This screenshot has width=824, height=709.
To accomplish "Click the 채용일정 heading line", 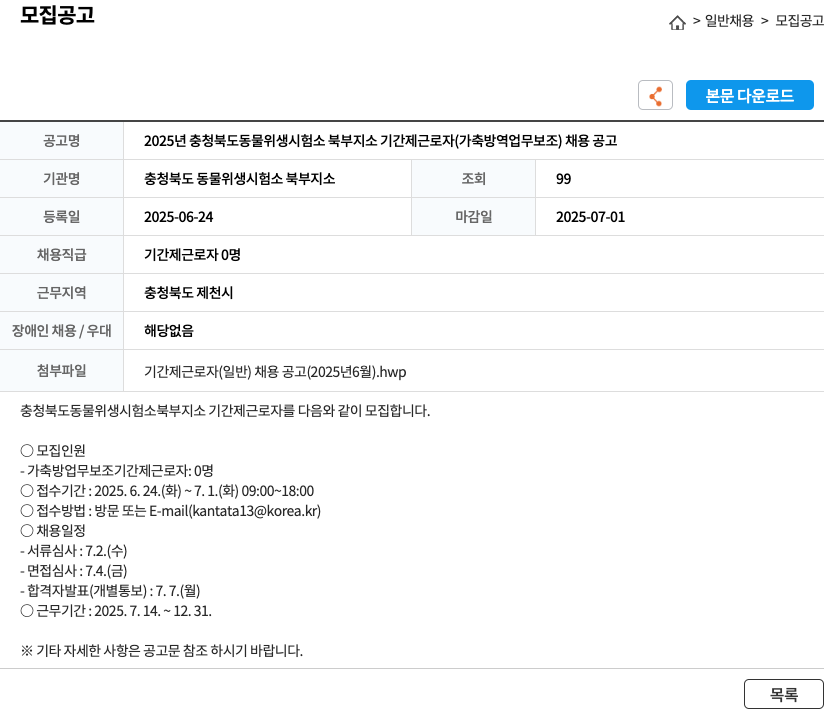I will click(x=53, y=531).
